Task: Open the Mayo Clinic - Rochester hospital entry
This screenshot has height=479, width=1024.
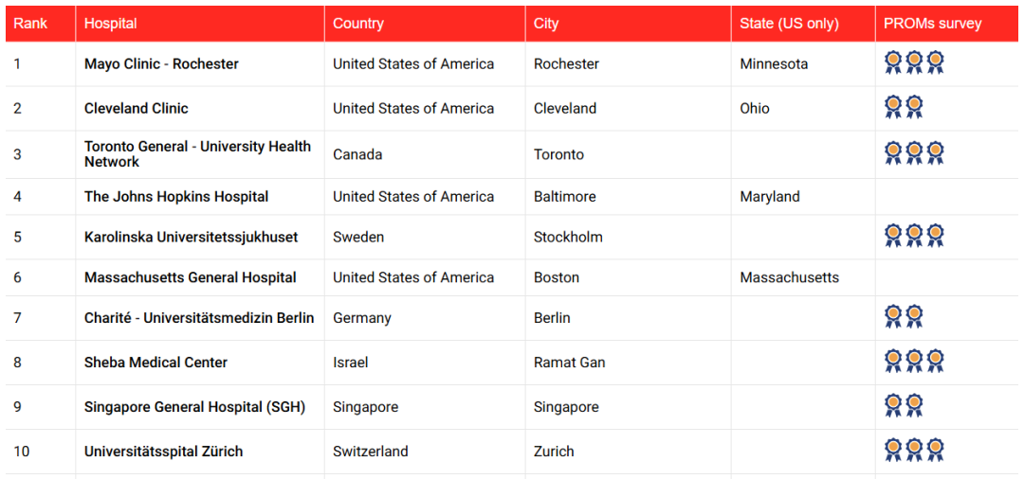Action: [x=161, y=64]
